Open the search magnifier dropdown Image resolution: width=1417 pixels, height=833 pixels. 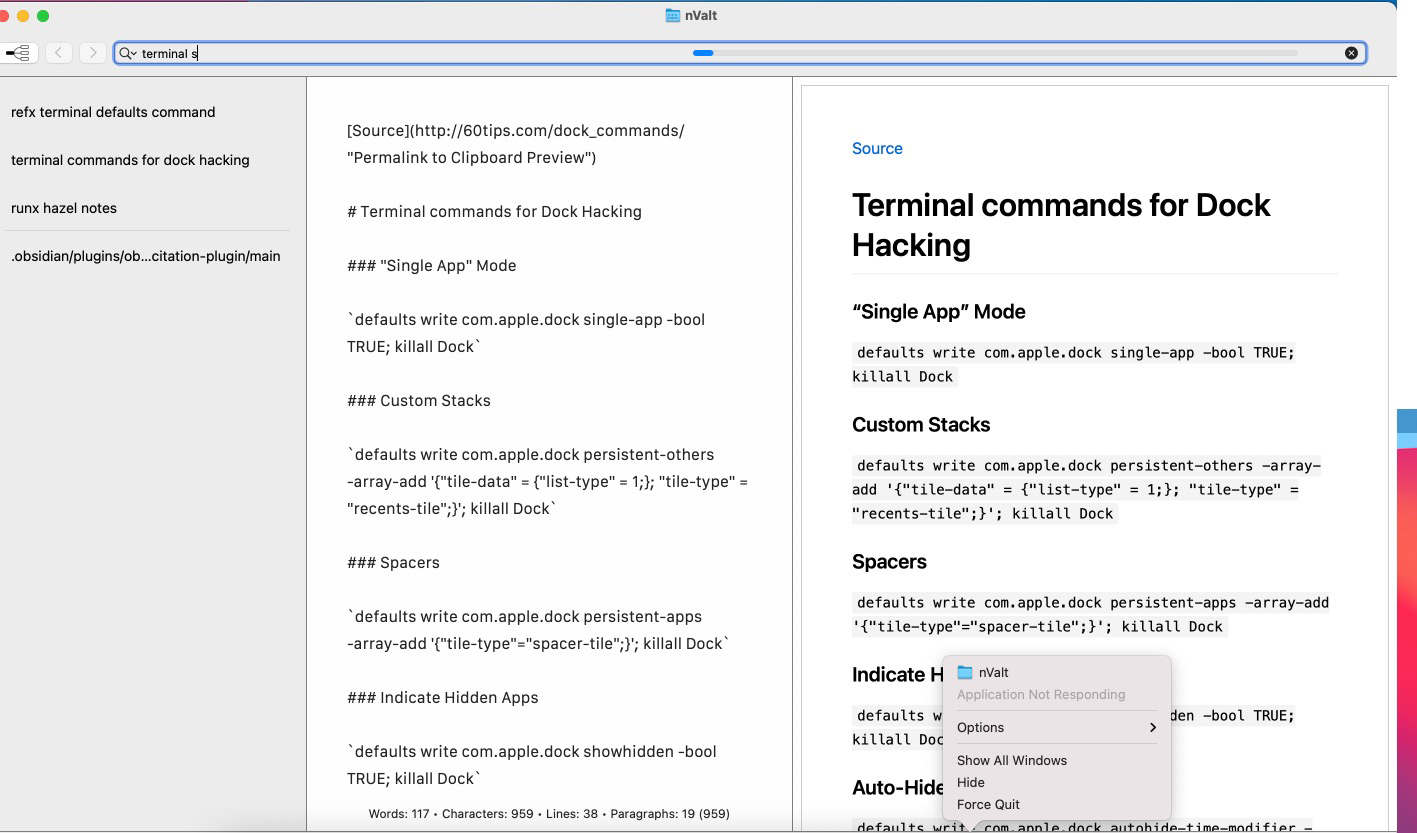coord(127,53)
